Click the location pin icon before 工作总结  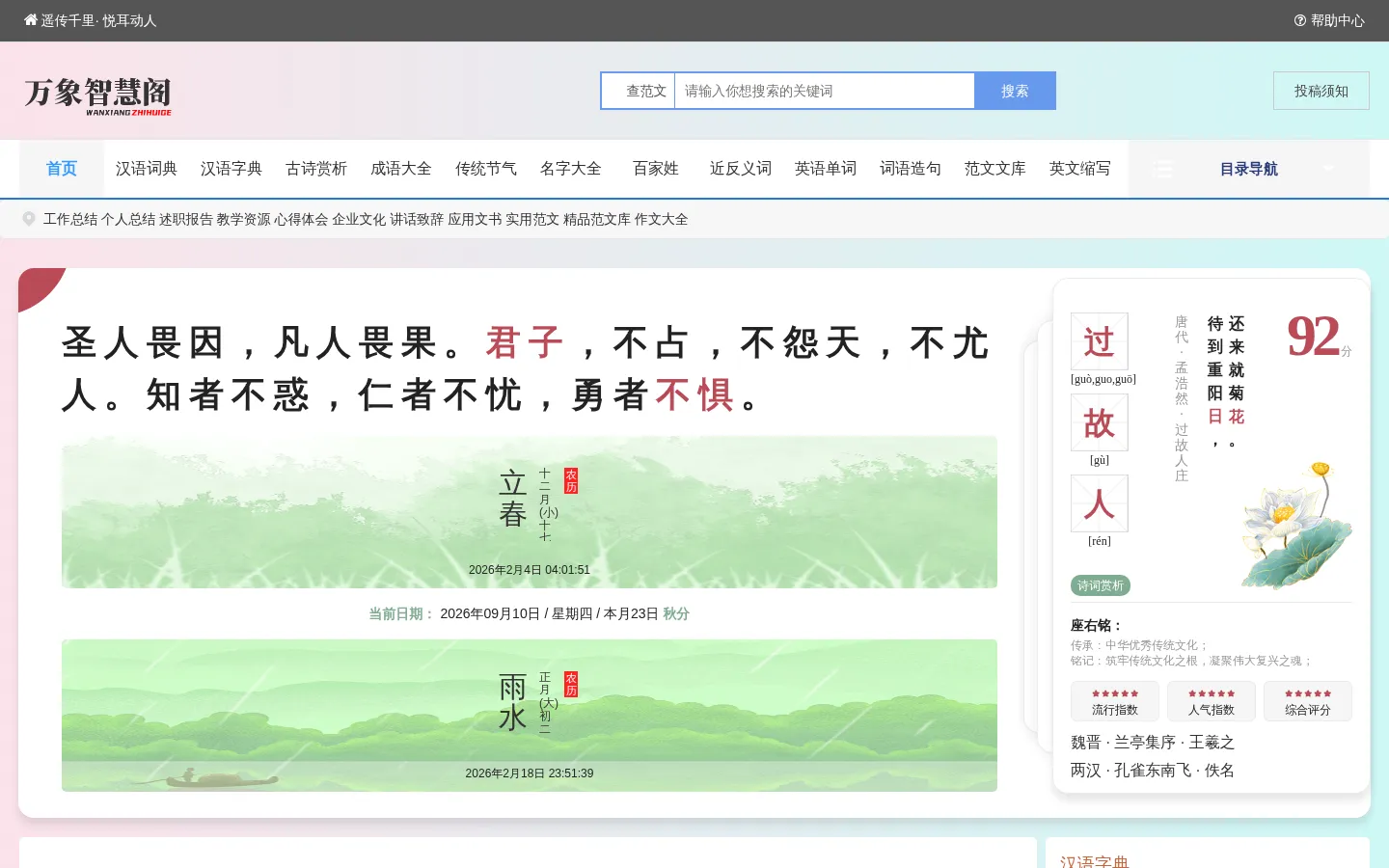tap(29, 219)
